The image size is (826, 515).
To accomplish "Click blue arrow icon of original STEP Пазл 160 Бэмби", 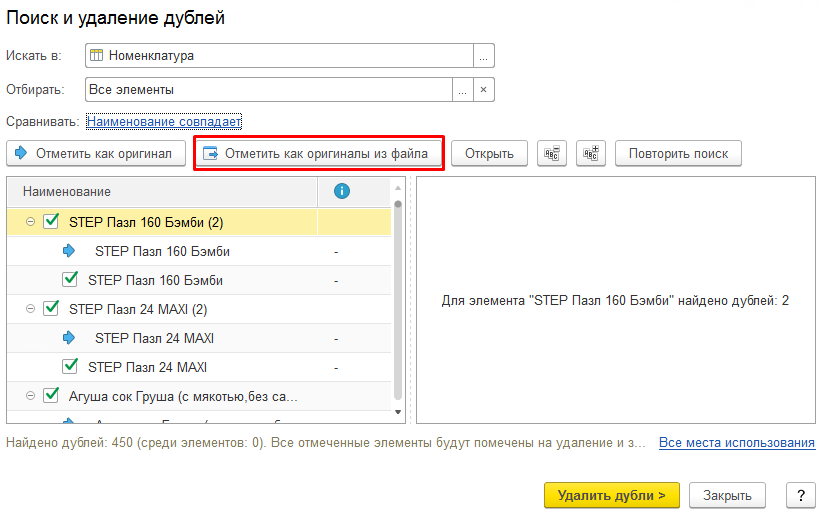I will (69, 251).
